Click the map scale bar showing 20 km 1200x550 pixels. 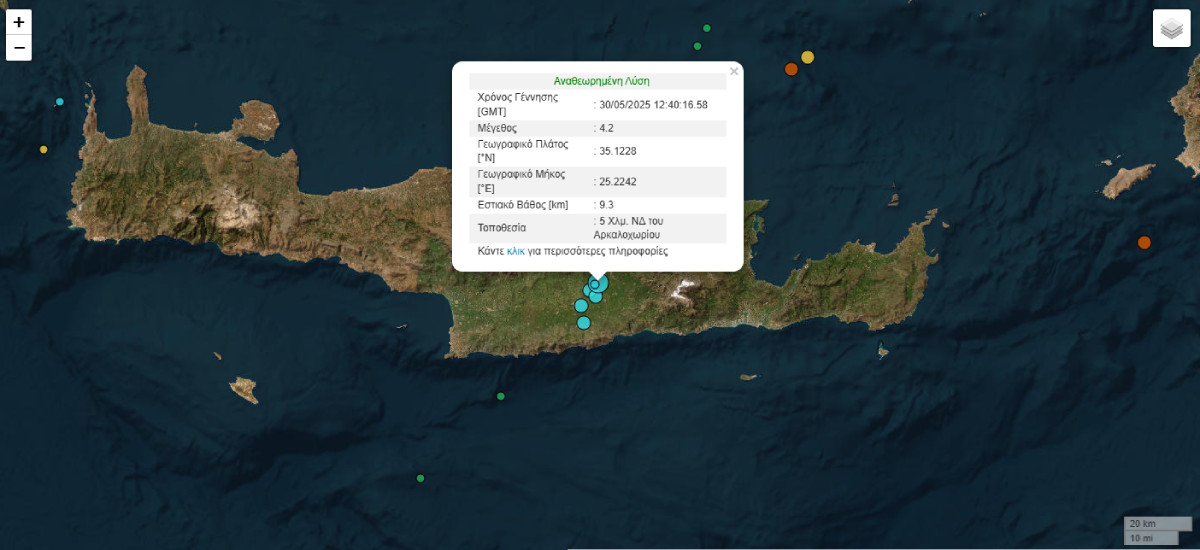tap(1143, 524)
